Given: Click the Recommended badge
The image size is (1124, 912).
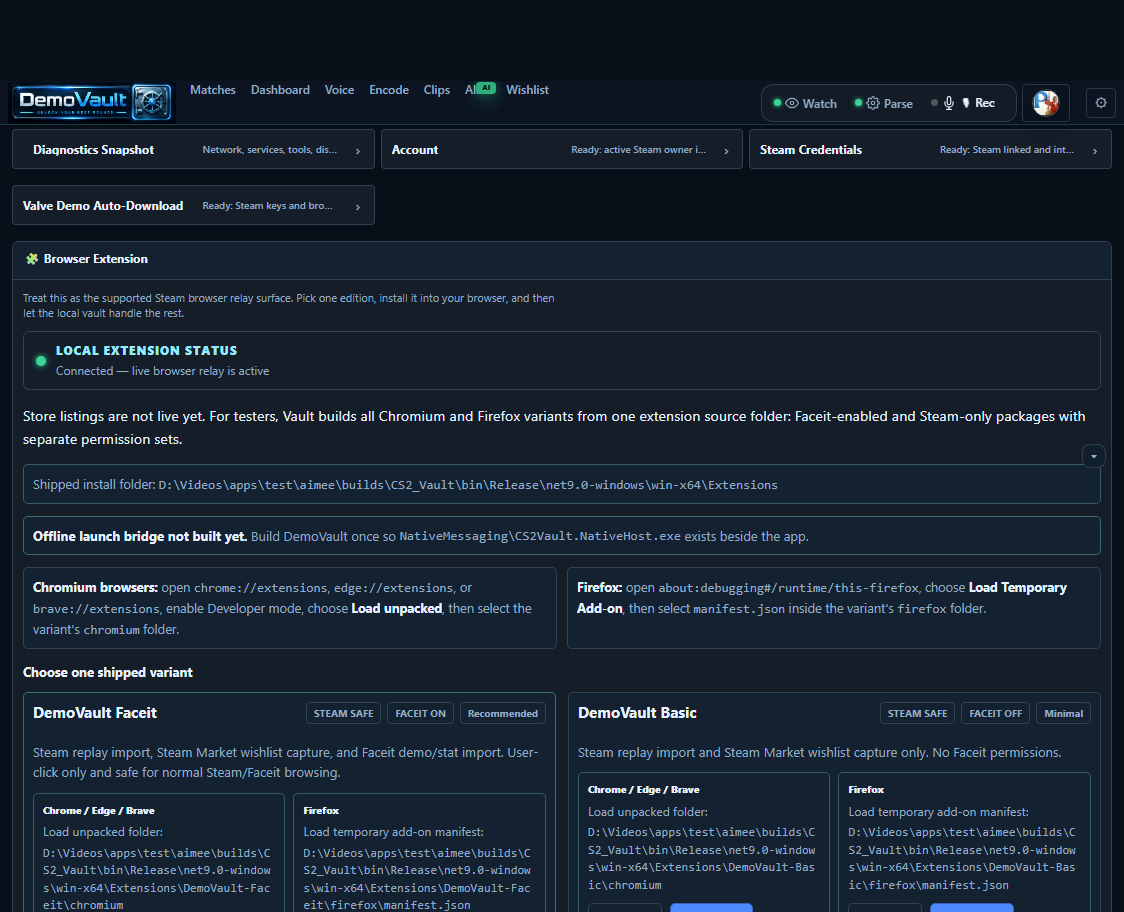Looking at the screenshot, I should 503,713.
